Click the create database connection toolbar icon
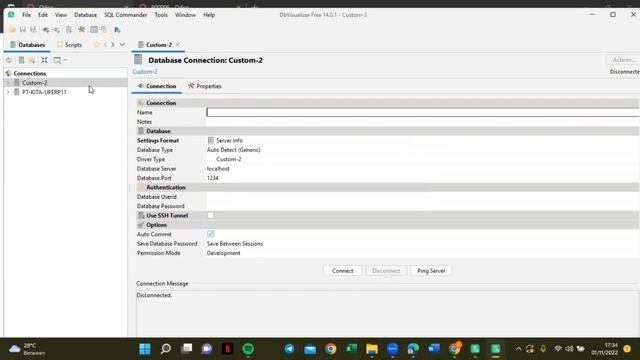This screenshot has height=360, width=640. (69, 29)
